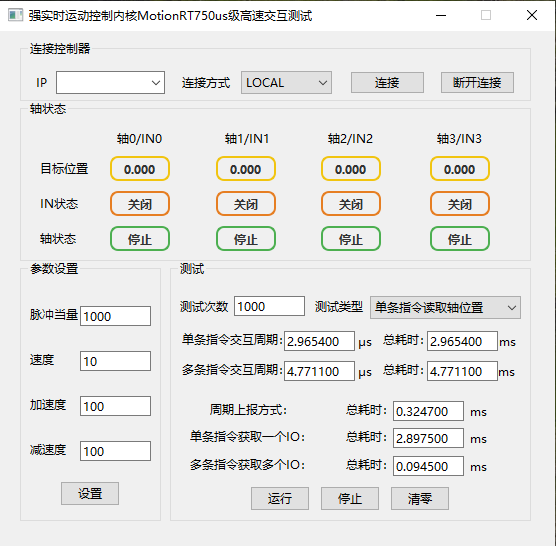
Task: Click the 轴1/IN1 关闭 IN status indicator
Action: (246, 204)
